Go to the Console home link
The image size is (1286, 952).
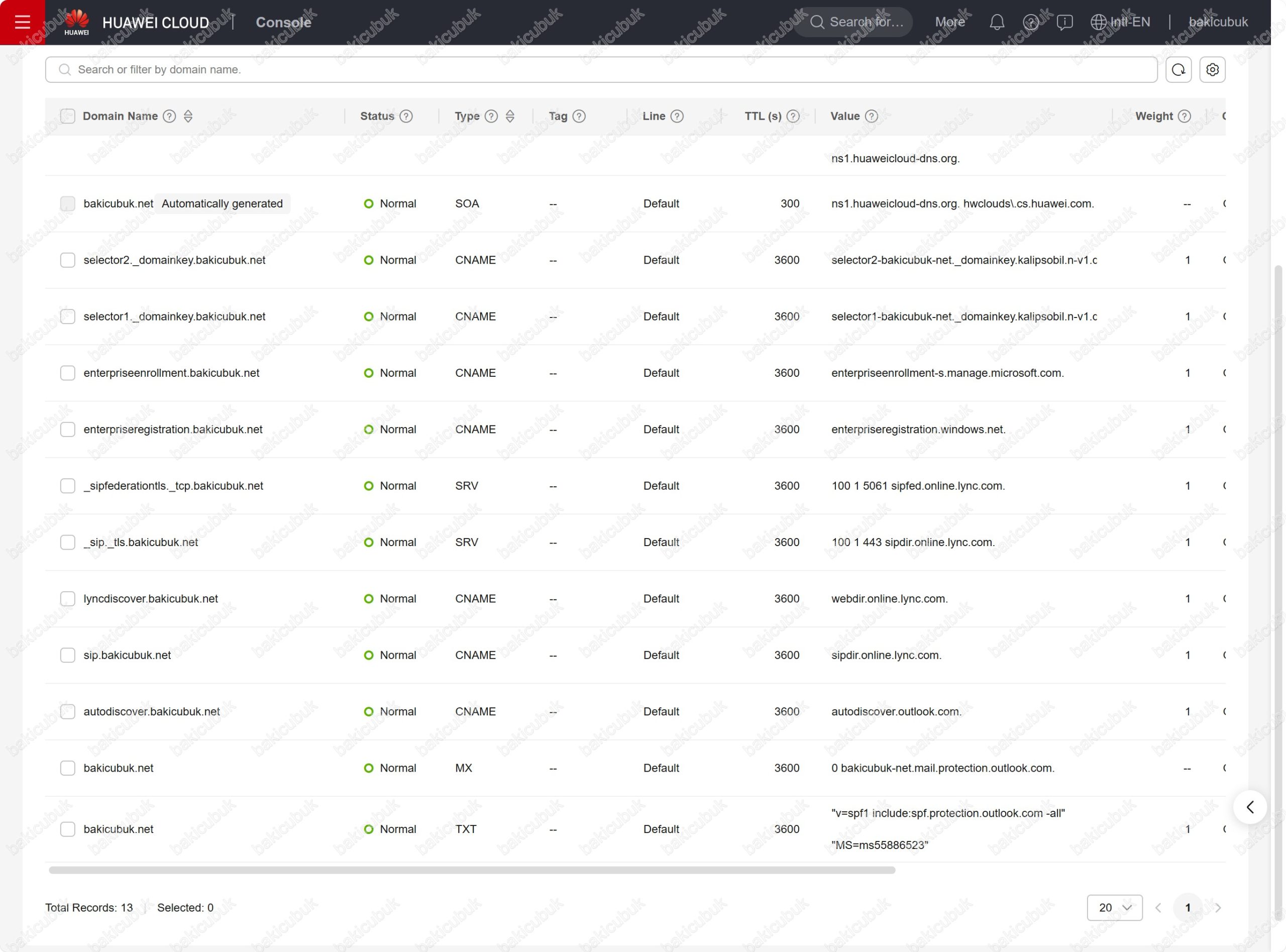(283, 22)
